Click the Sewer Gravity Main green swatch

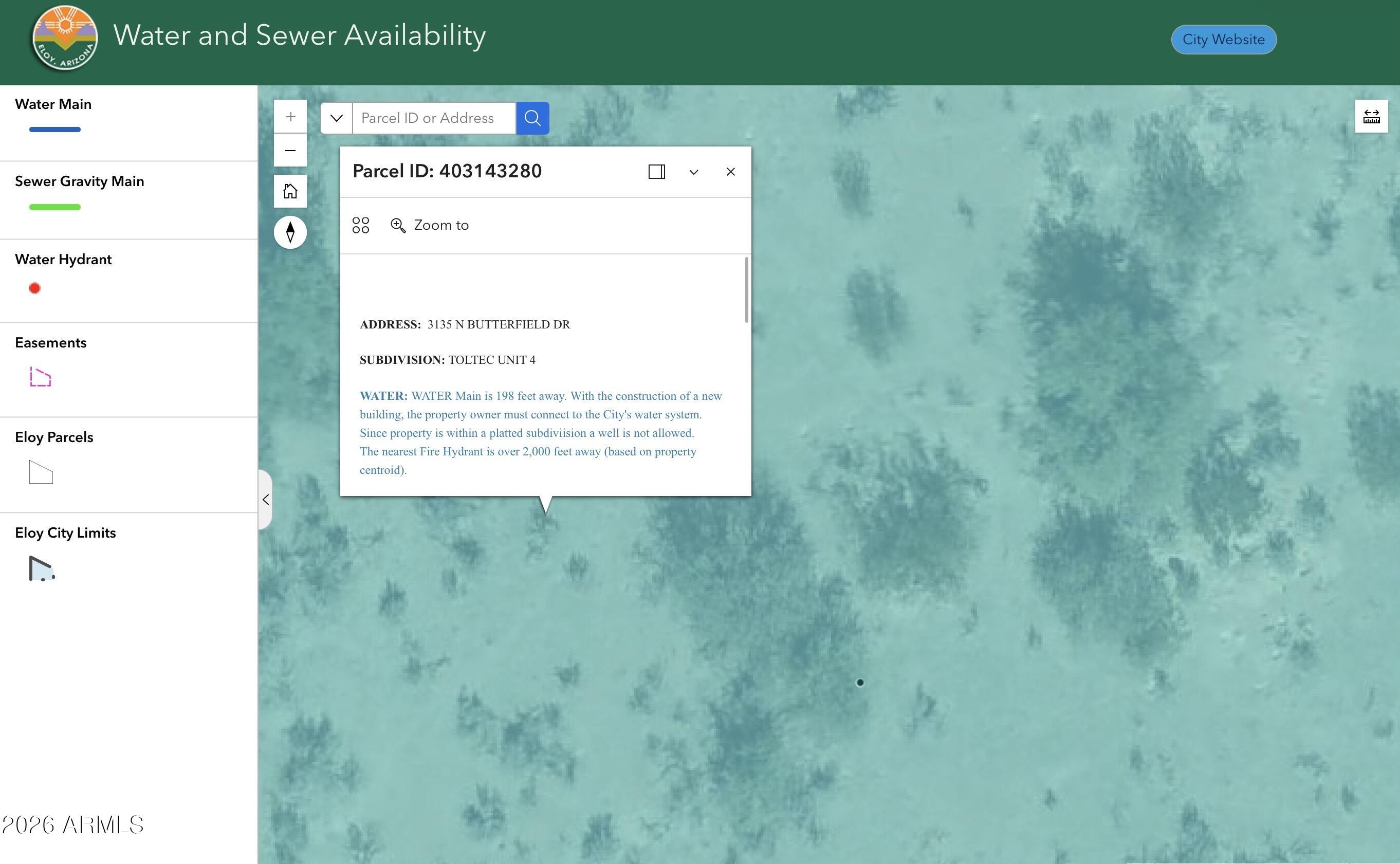pos(55,207)
